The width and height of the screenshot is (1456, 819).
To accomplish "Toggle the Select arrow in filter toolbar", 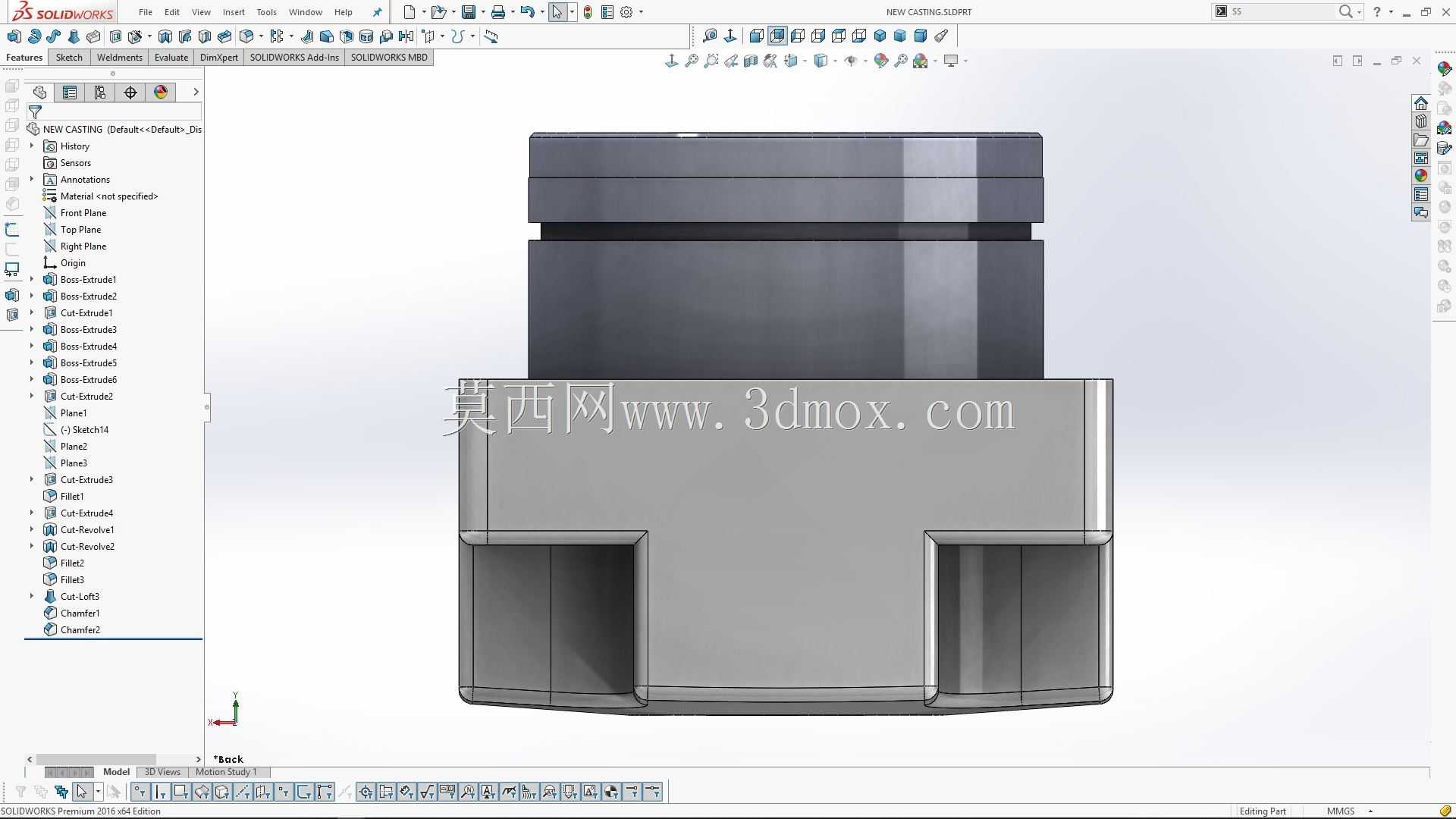I will point(82,792).
